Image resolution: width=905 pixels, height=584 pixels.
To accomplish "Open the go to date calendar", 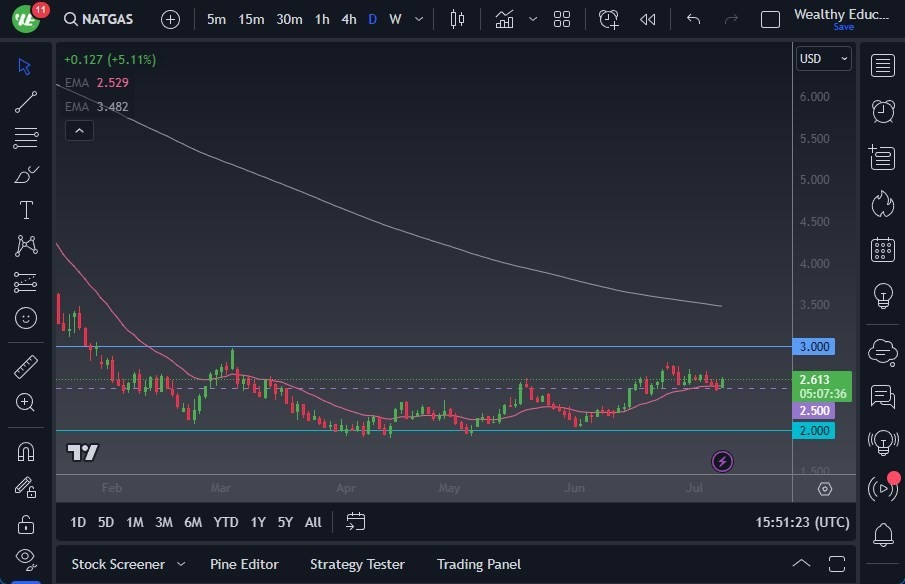I will point(356,522).
